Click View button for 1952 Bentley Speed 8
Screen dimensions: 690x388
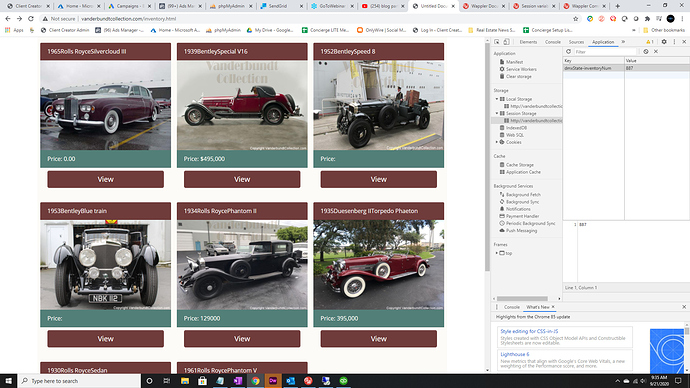(x=378, y=179)
